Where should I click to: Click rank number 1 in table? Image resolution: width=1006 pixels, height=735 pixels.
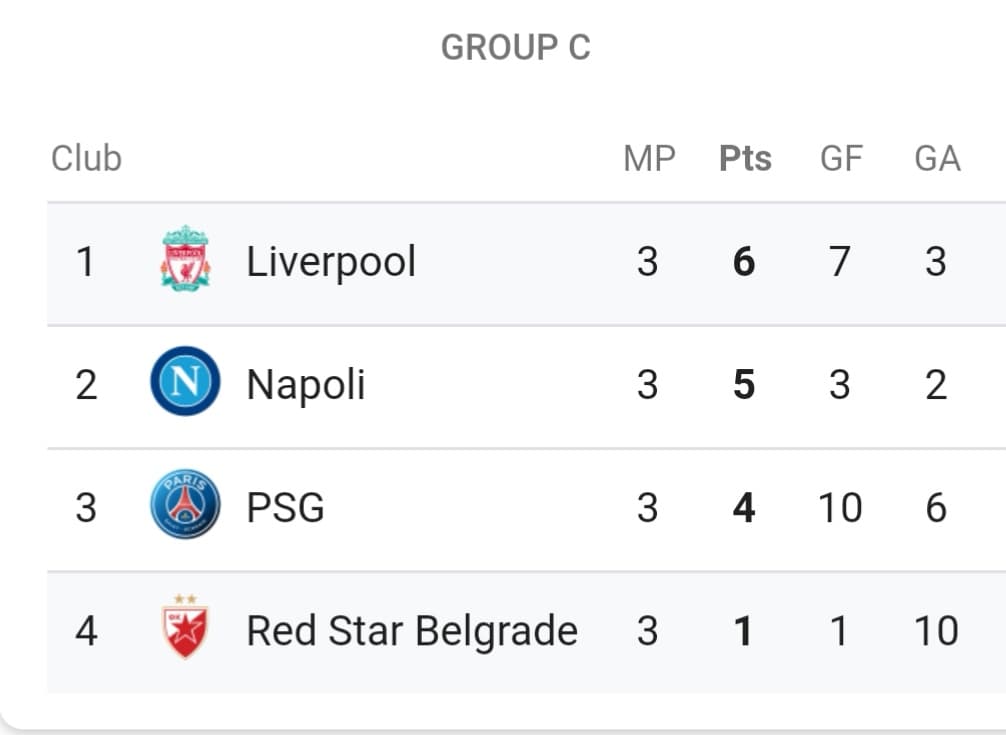[85, 262]
